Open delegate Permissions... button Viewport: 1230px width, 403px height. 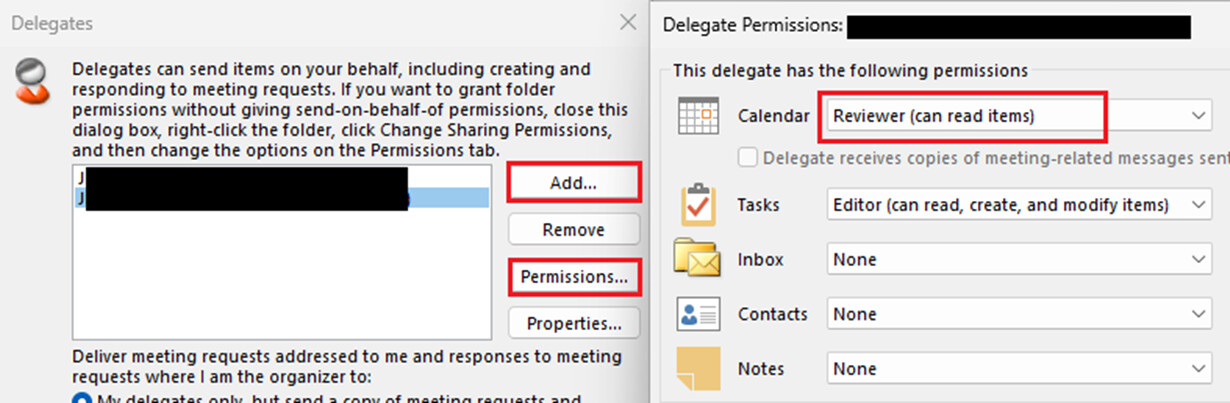tap(574, 277)
